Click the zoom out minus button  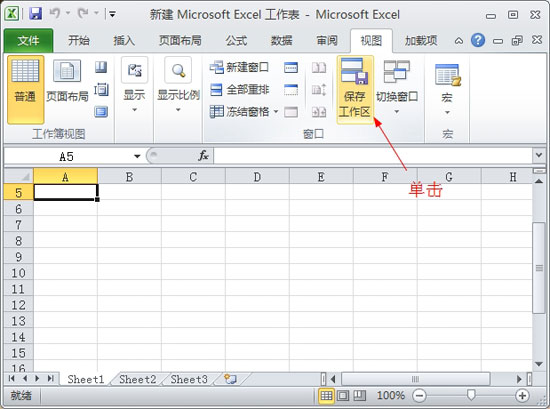tap(419, 396)
